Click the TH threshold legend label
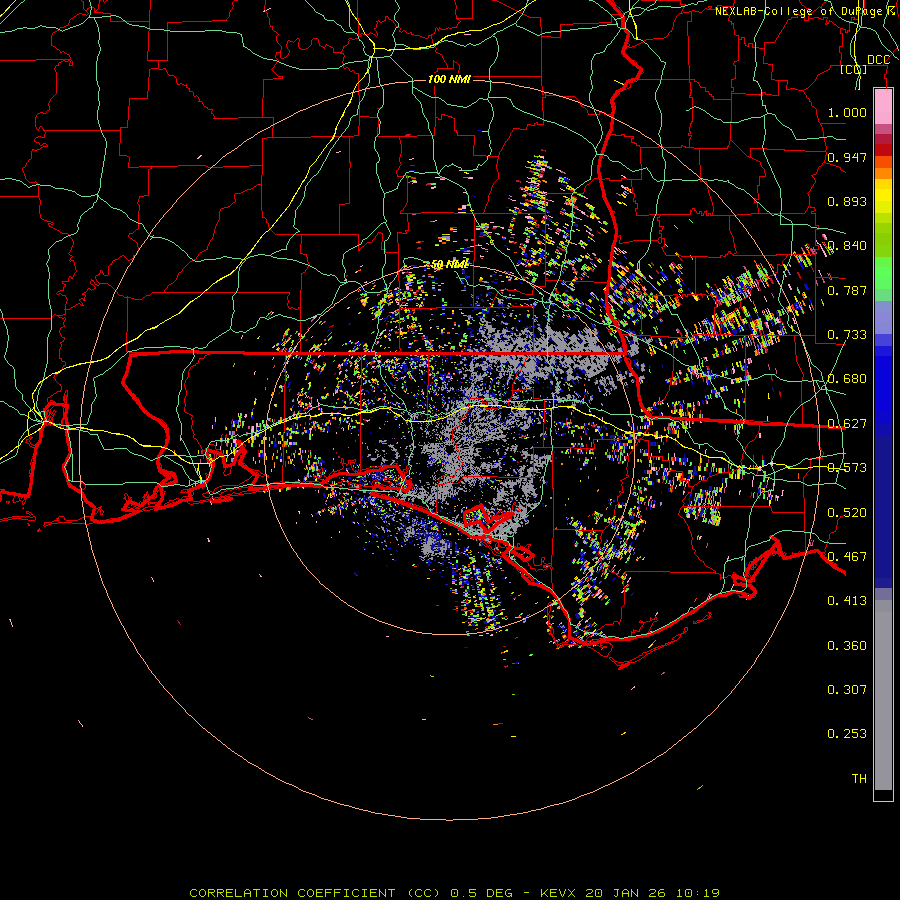Image resolution: width=900 pixels, height=900 pixels. coord(859,779)
